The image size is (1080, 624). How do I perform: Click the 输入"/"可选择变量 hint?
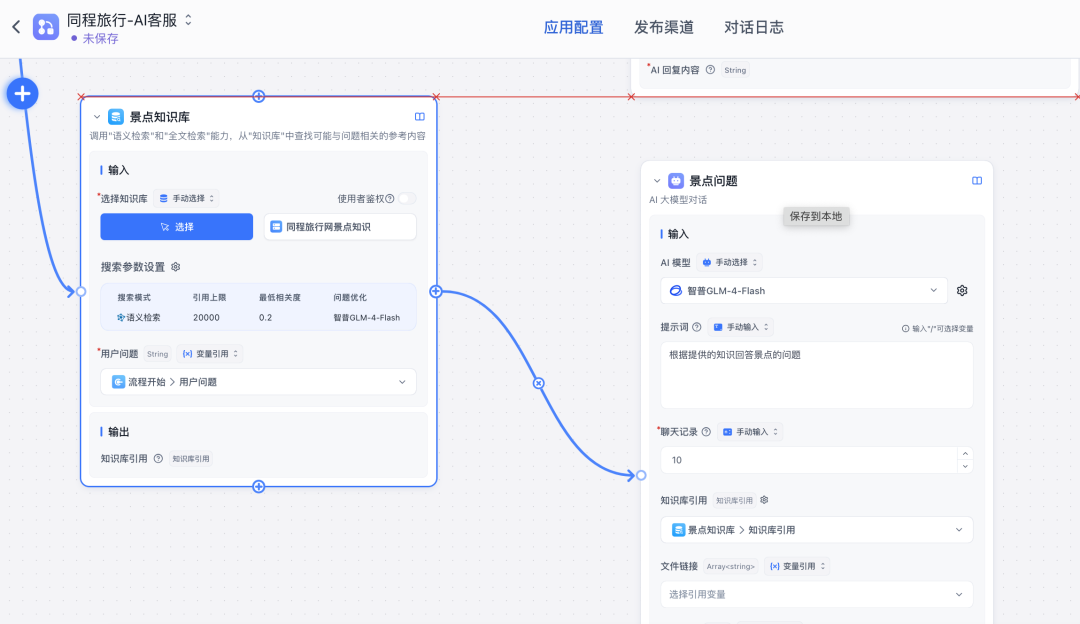(x=937, y=329)
